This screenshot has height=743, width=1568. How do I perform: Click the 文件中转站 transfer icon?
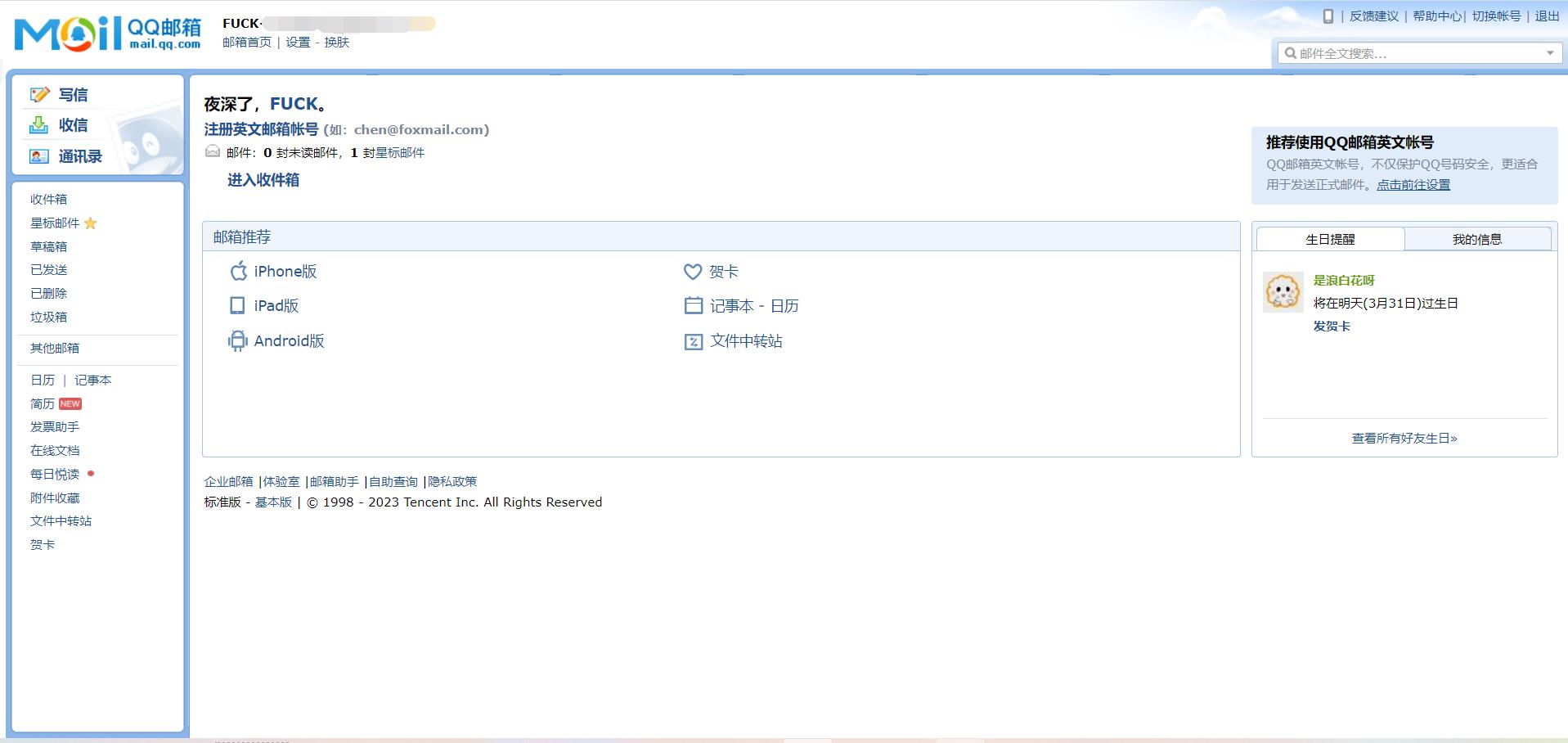point(693,341)
